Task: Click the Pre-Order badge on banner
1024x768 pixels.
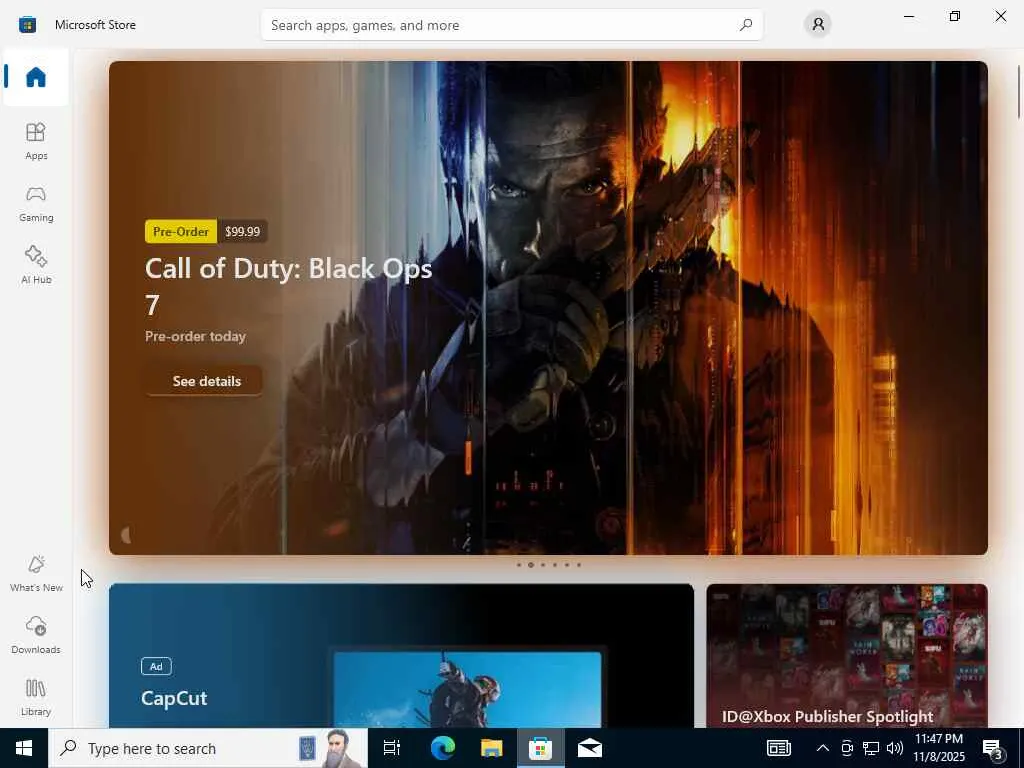Action: (181, 231)
